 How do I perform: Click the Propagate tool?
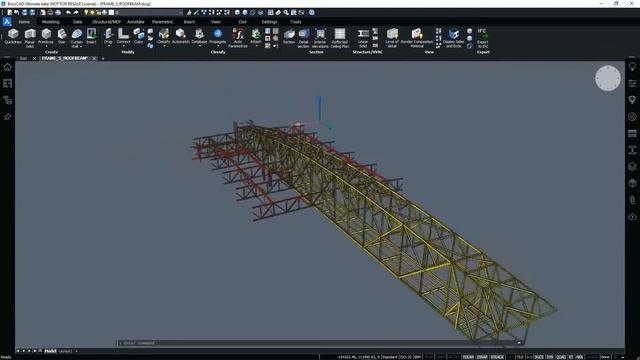(218, 36)
